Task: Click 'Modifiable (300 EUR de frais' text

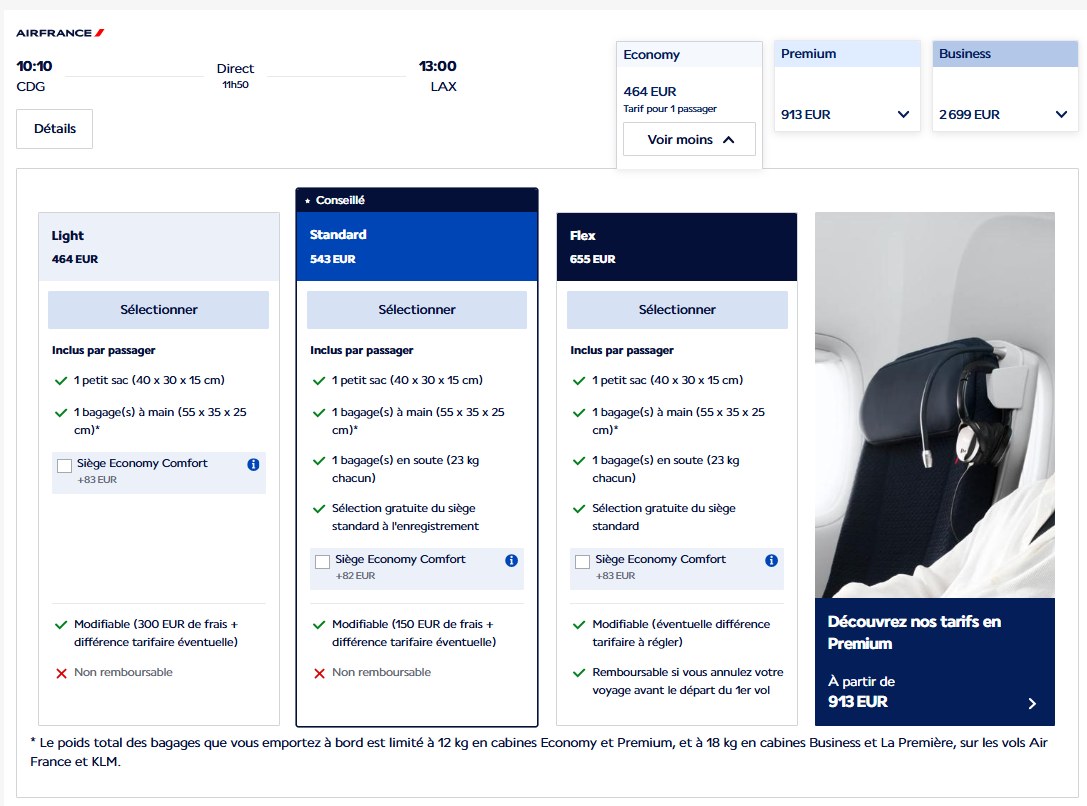Action: [156, 633]
